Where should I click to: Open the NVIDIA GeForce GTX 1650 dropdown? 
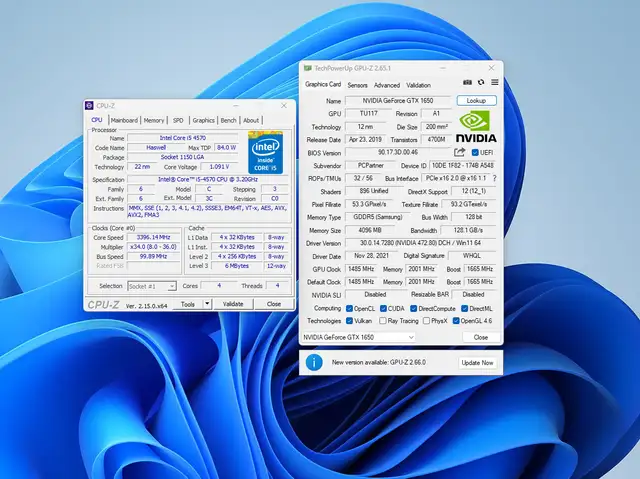[x=358, y=337]
